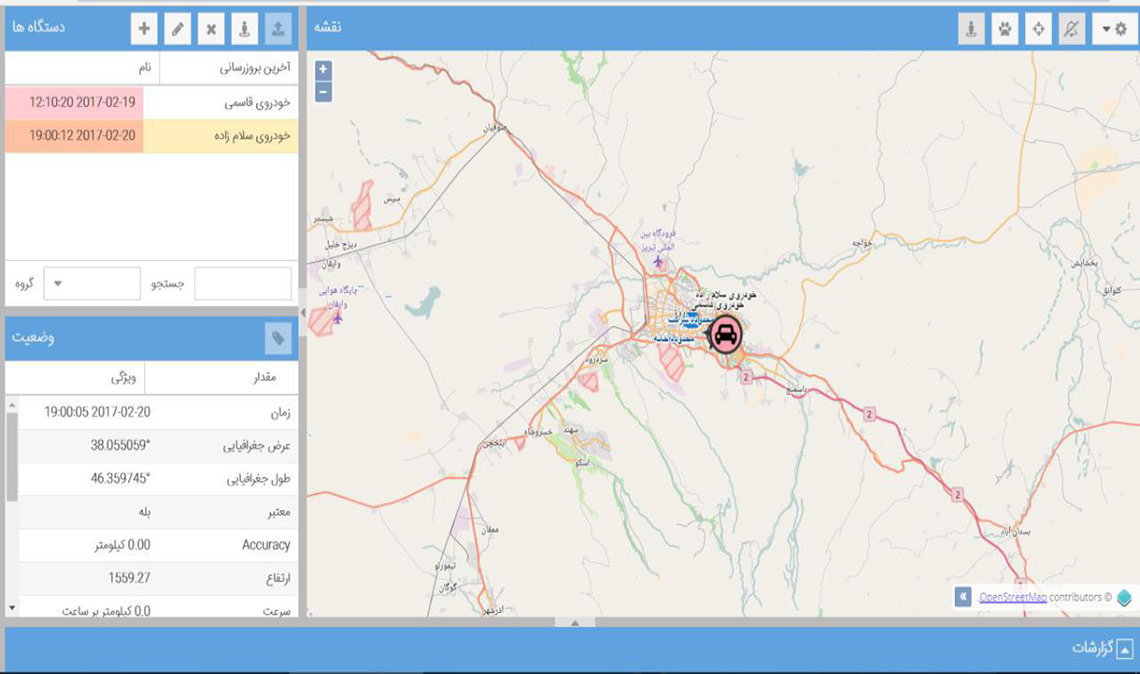
Task: Collapse the left side panel with the arrow
Action: pos(302,313)
